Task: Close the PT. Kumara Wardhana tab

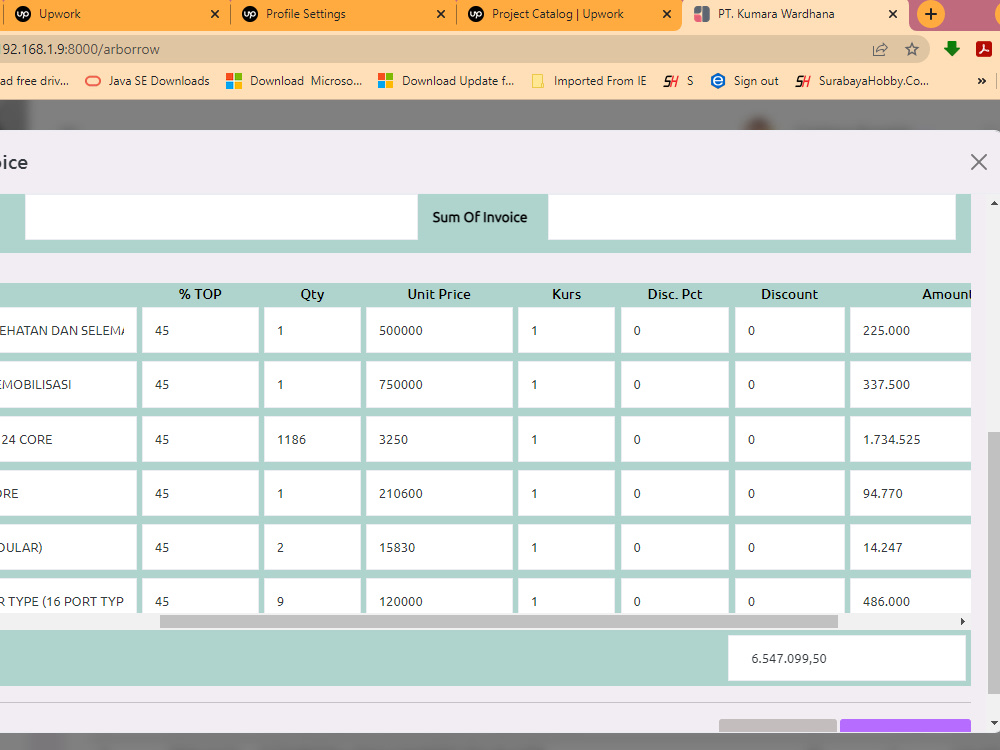Action: coord(893,14)
